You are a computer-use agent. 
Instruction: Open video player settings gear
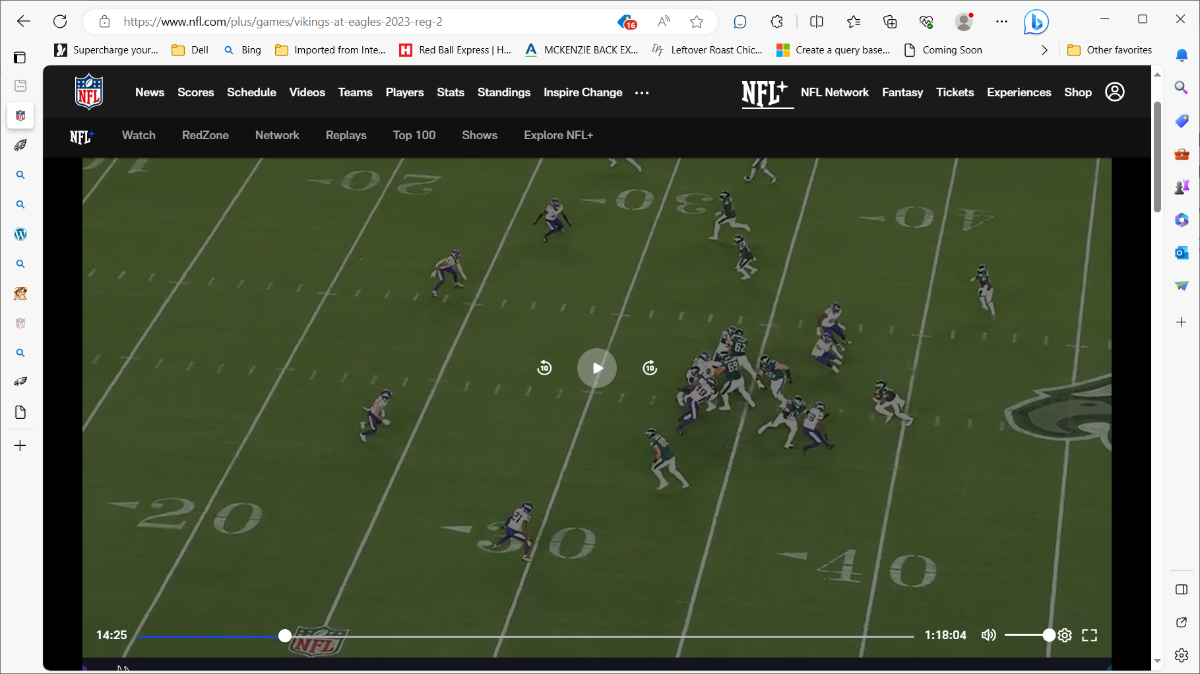[x=1065, y=635]
